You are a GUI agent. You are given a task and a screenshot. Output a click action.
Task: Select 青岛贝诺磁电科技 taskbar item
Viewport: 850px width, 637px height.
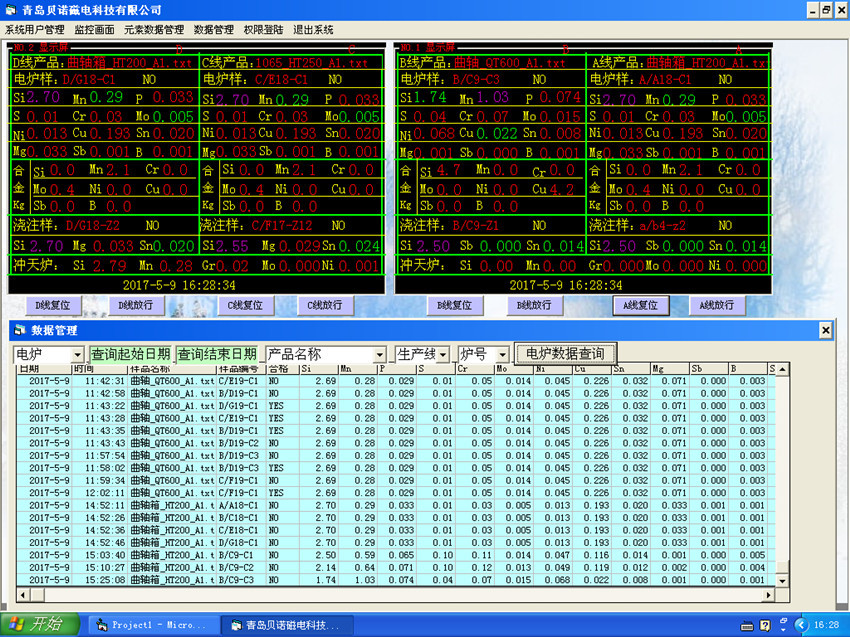[x=287, y=625]
